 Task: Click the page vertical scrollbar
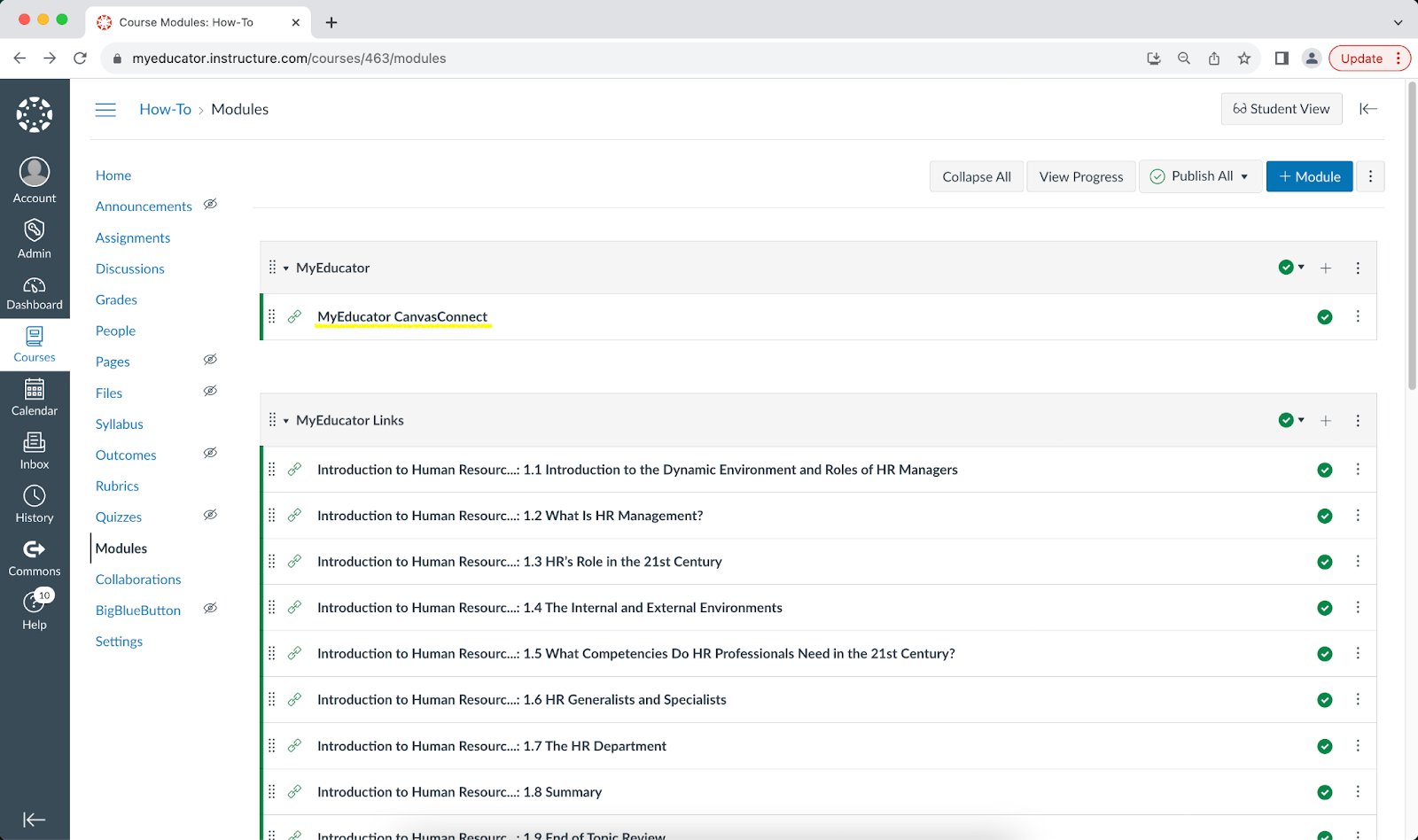tap(1412, 237)
